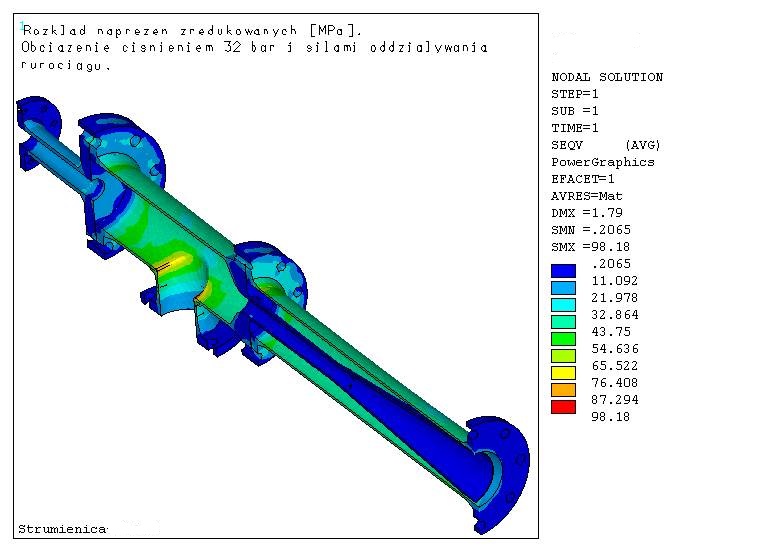This screenshot has width=764, height=552.
Task: Select the cyan legend color swatch
Action: pyautogui.click(x=564, y=304)
